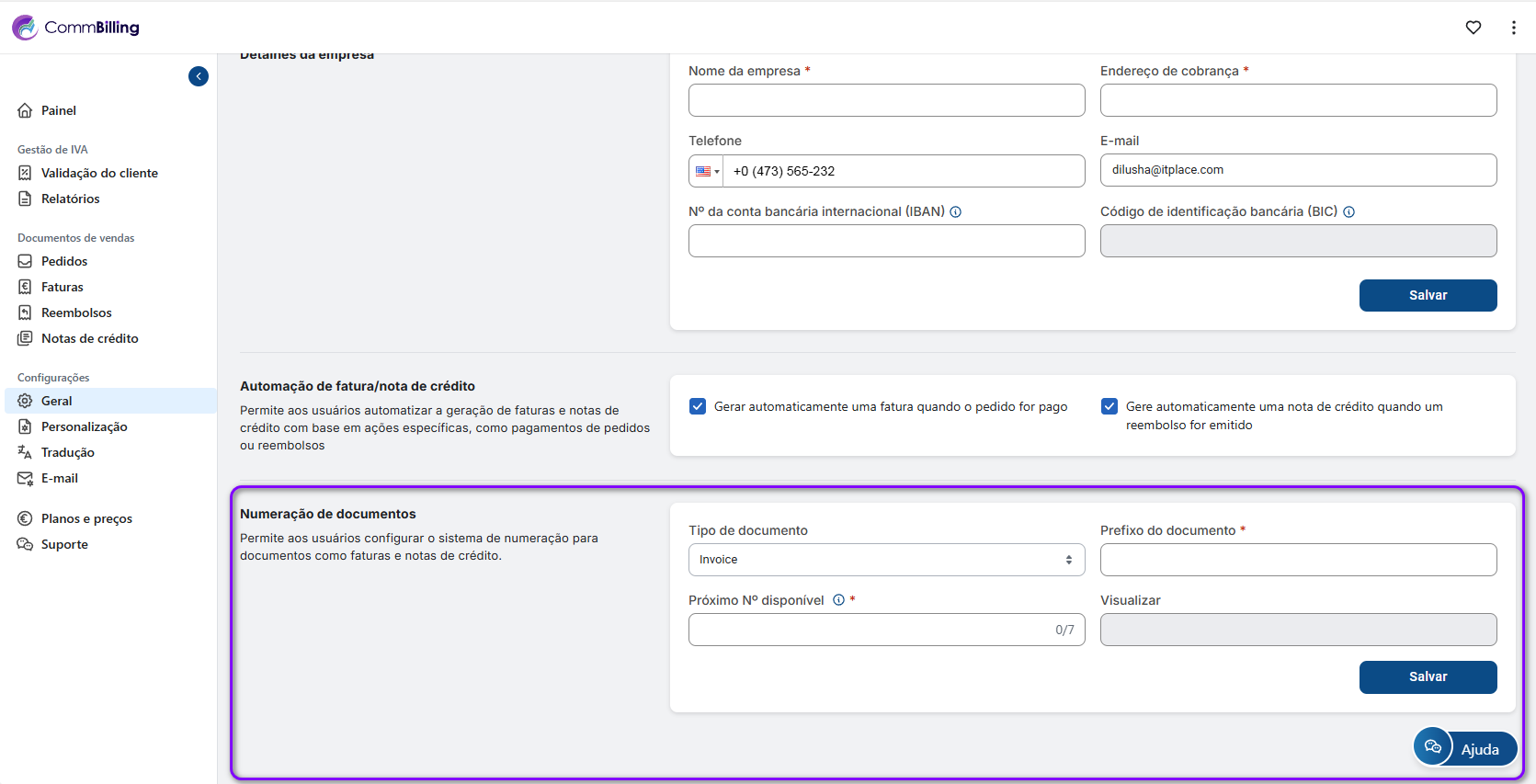This screenshot has width=1536, height=784.
Task: Save the document numbering settings
Action: pos(1428,676)
